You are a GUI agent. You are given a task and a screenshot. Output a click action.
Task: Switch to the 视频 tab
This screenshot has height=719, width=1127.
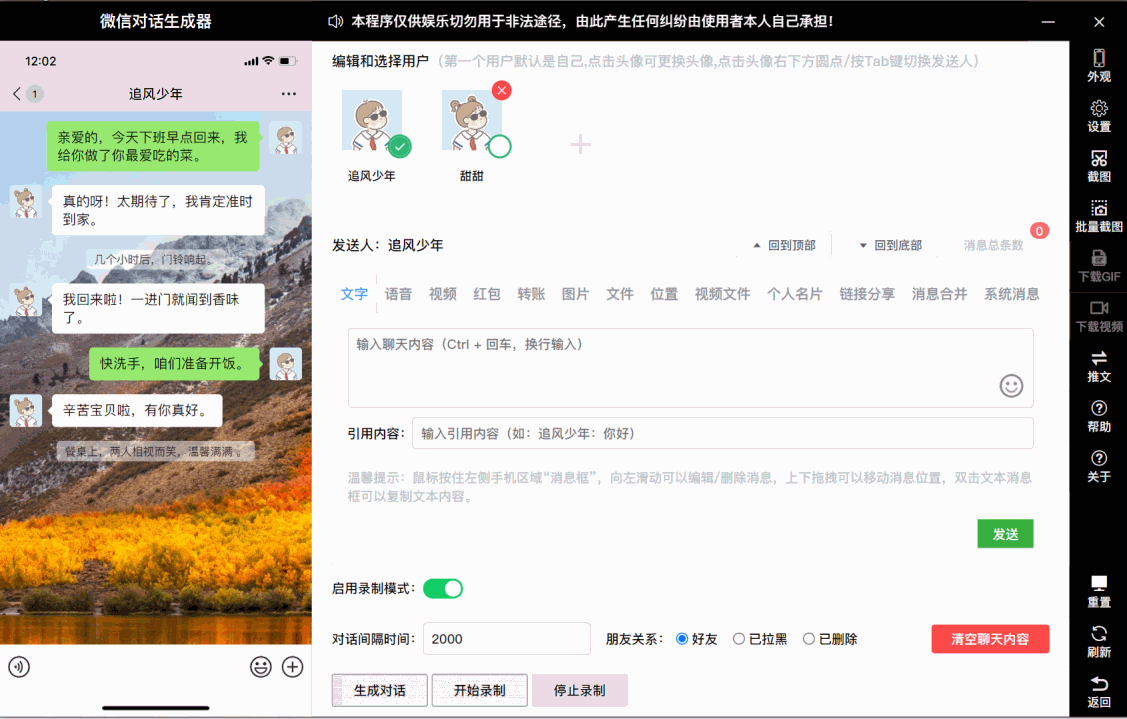coord(443,294)
